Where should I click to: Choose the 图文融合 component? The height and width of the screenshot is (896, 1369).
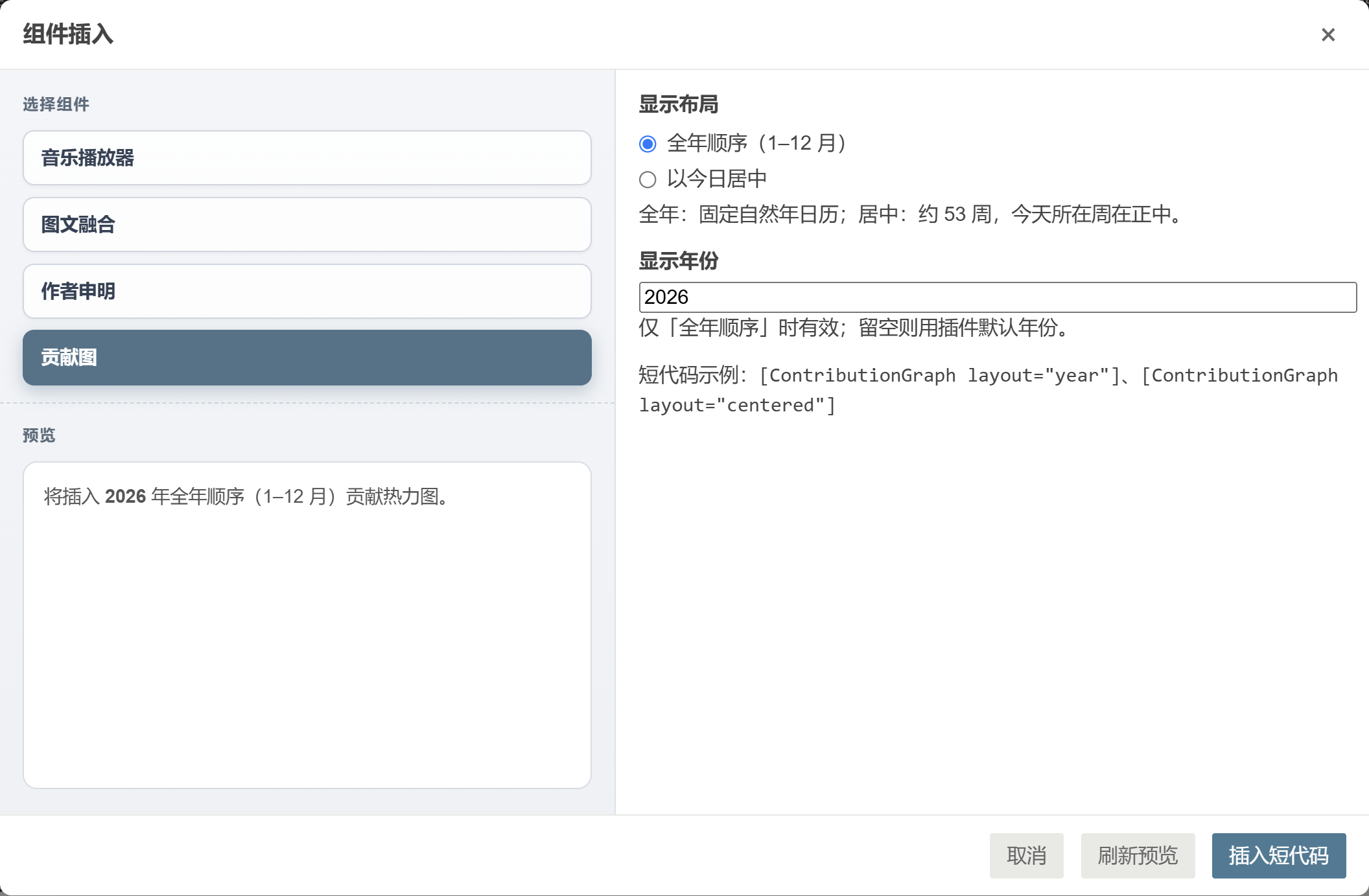pos(307,224)
